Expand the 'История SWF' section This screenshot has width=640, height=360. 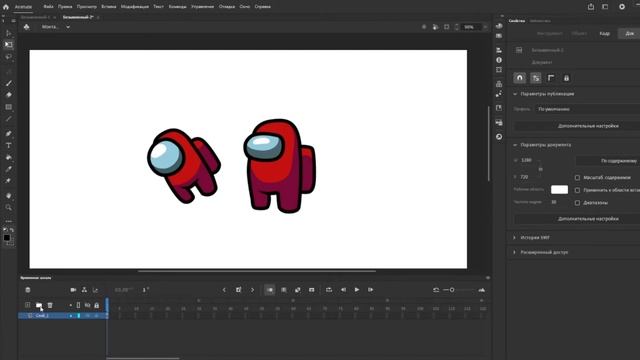[515, 238]
